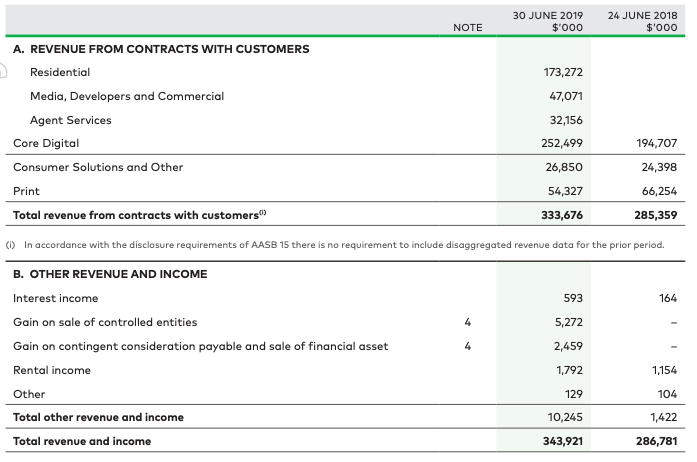Click the total contract revenue figure 333,676
Screen dimensions: 697x462
click(x=561, y=215)
